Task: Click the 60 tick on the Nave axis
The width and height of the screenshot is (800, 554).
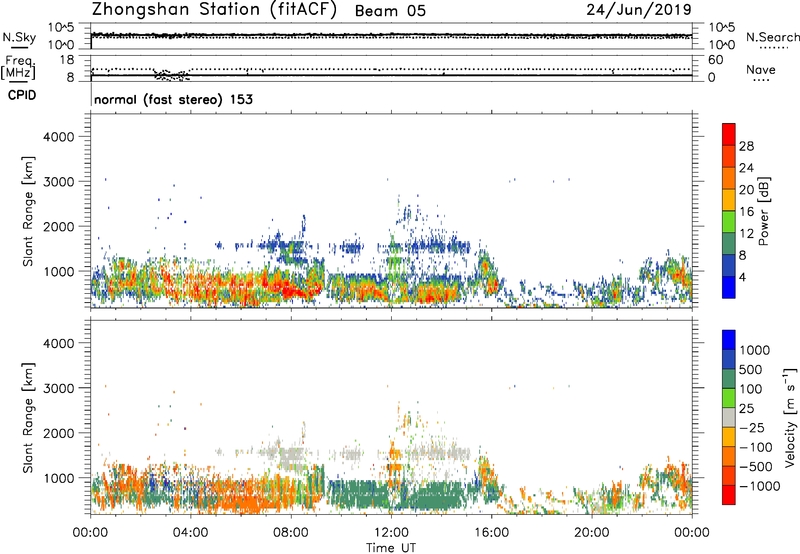Action: point(715,60)
